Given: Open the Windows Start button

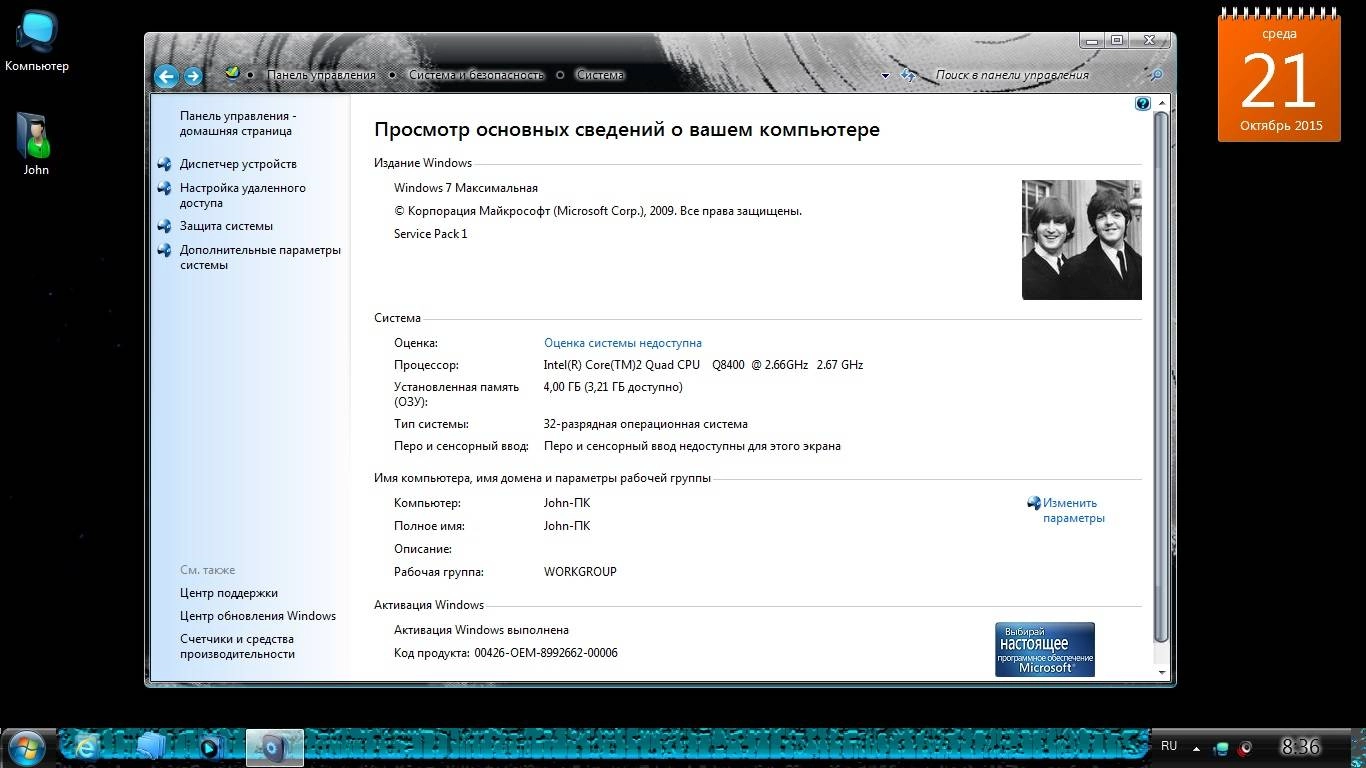Looking at the screenshot, I should coord(25,747).
